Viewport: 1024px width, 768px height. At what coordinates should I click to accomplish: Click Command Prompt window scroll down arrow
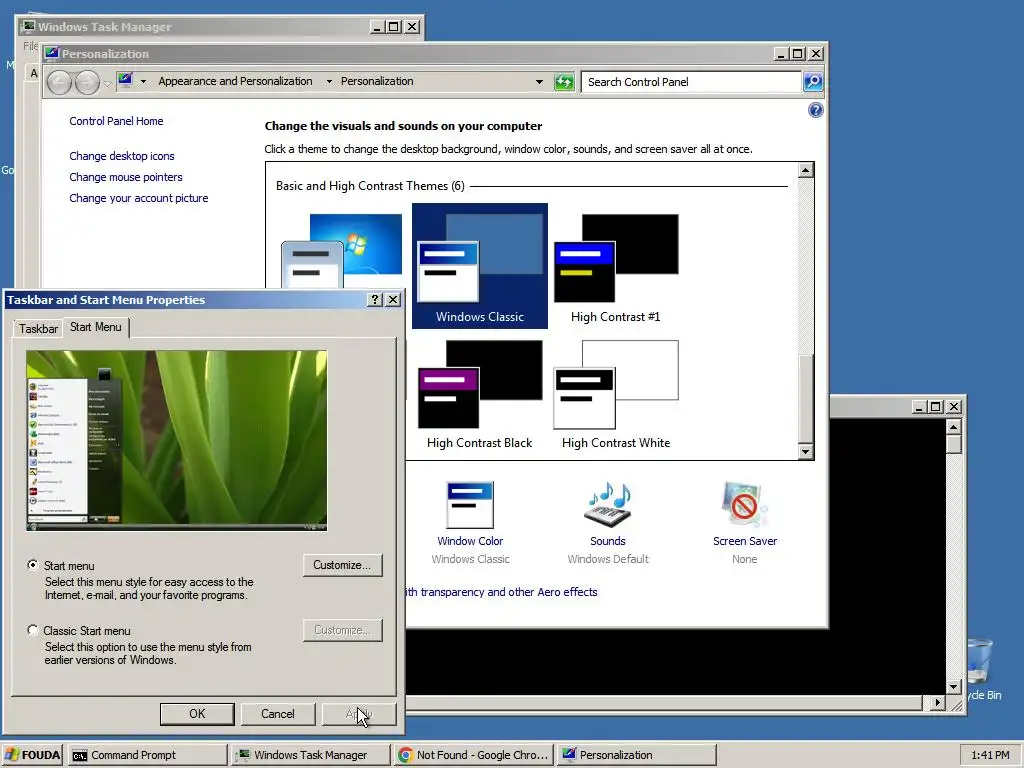tap(953, 686)
